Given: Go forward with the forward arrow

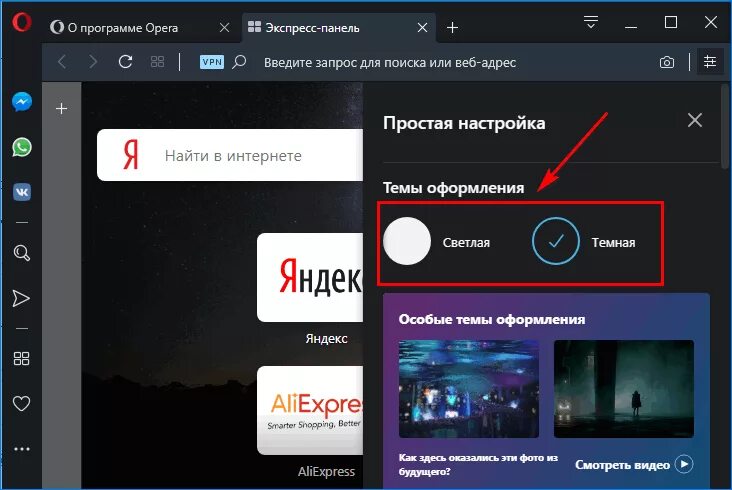Looking at the screenshot, I should pos(93,62).
